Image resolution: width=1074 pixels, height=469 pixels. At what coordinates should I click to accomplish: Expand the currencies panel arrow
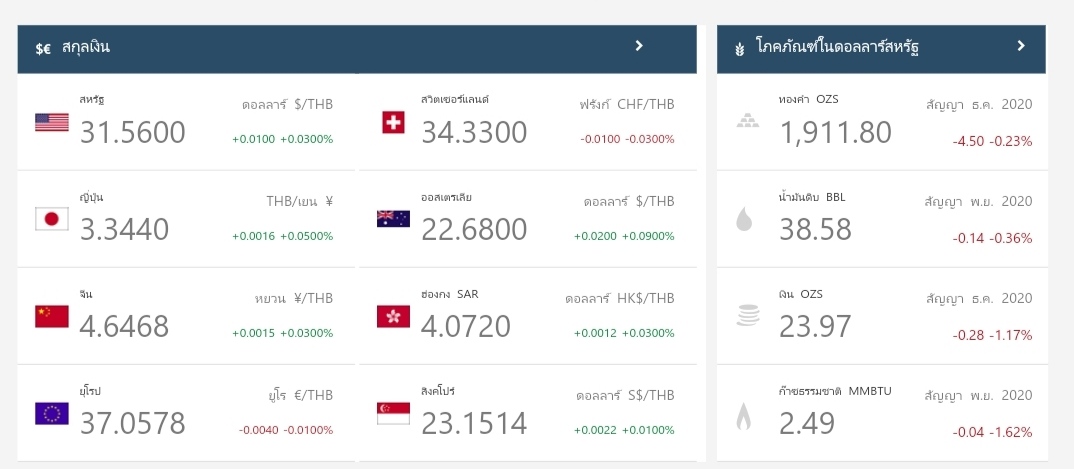tap(639, 46)
